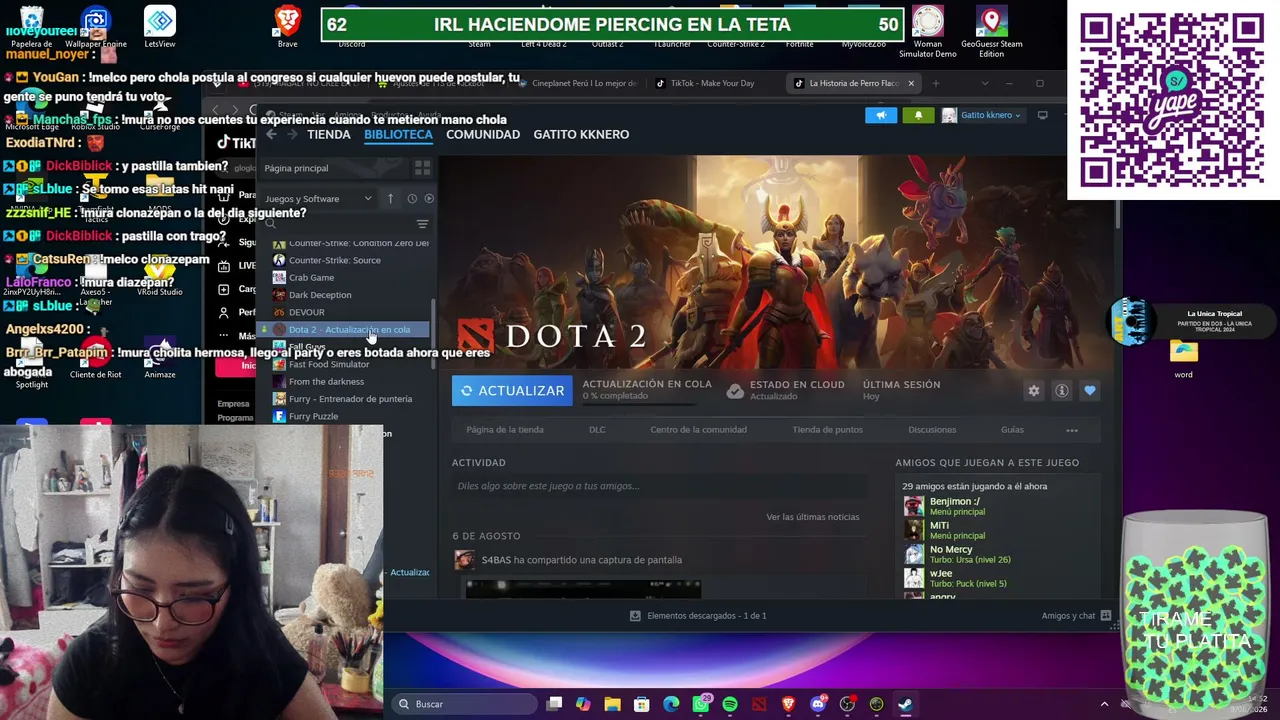The width and height of the screenshot is (1280, 720).
Task: Open Centro de la comunidad link
Action: click(698, 430)
